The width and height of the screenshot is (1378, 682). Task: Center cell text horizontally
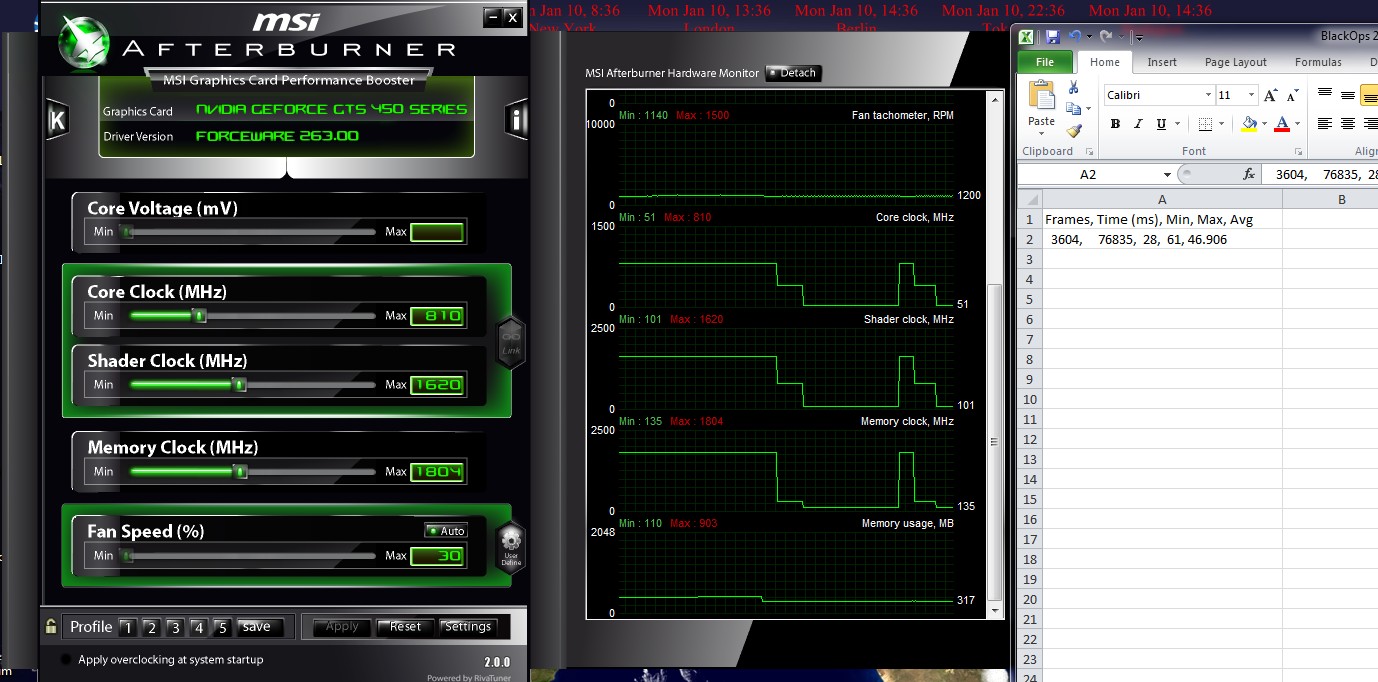click(1348, 124)
